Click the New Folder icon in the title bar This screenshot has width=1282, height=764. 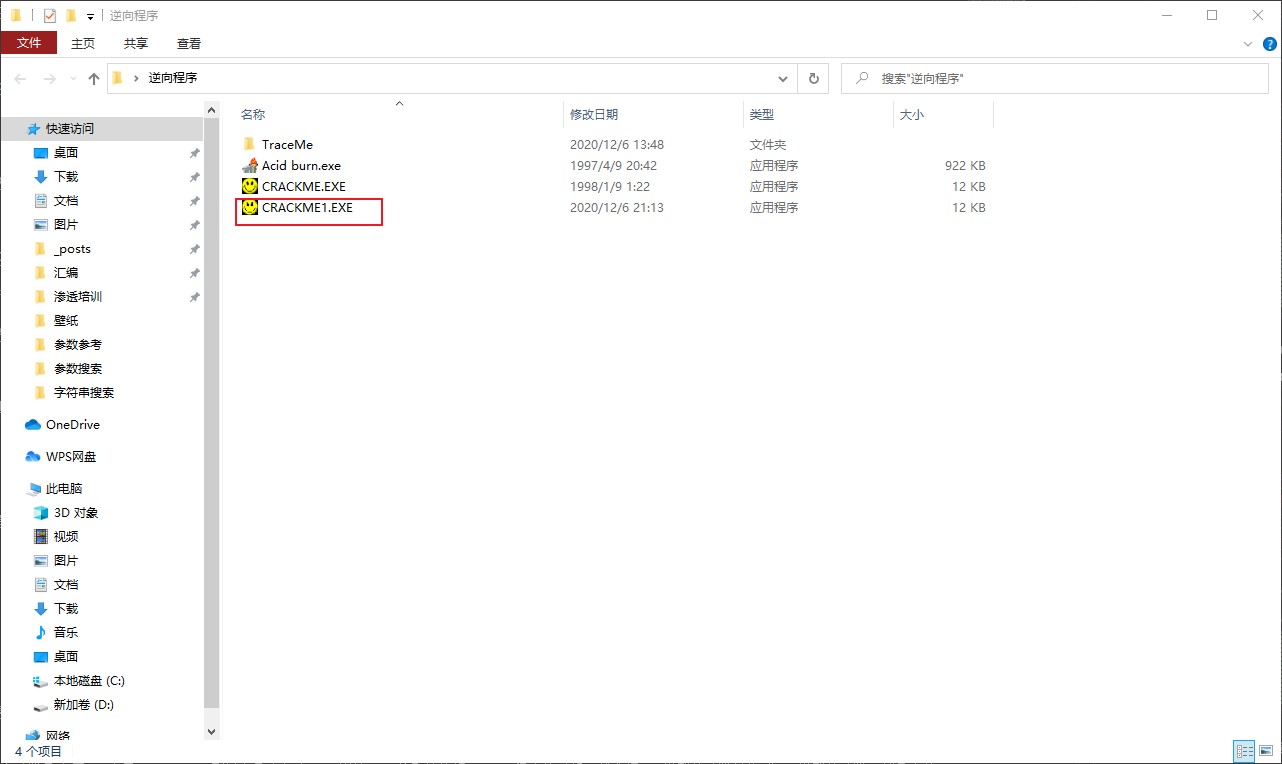click(x=71, y=15)
